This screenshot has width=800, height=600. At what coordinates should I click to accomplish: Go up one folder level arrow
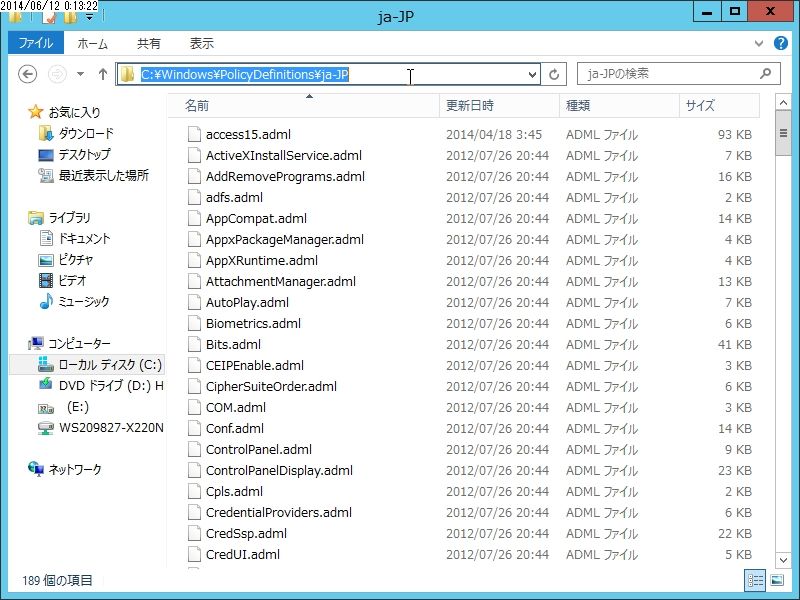coord(103,74)
